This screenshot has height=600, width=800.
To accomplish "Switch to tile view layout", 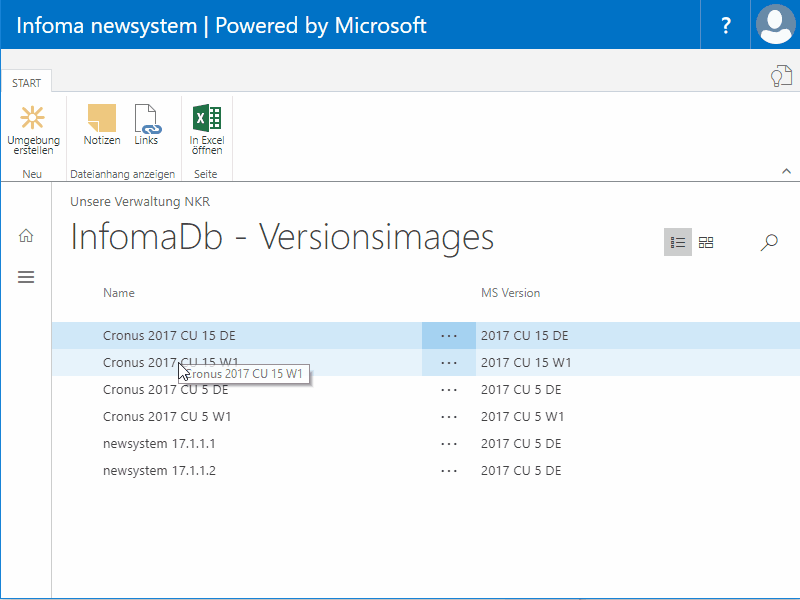I will tap(706, 242).
